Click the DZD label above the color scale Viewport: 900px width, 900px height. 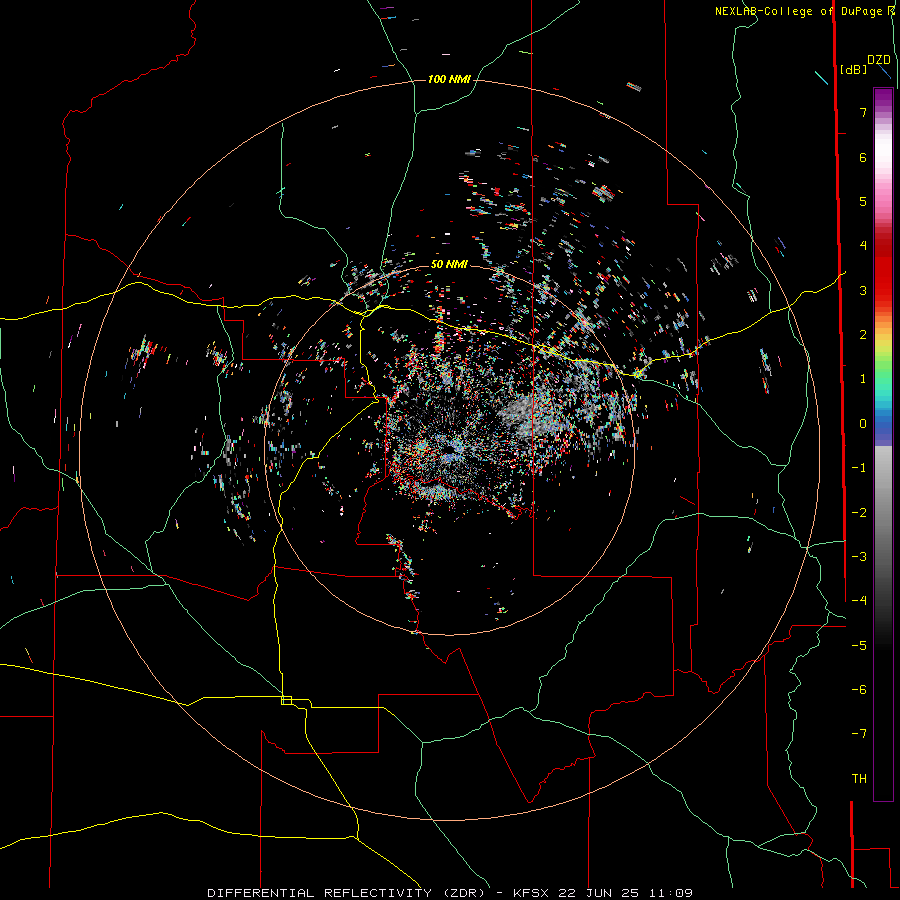point(879,59)
